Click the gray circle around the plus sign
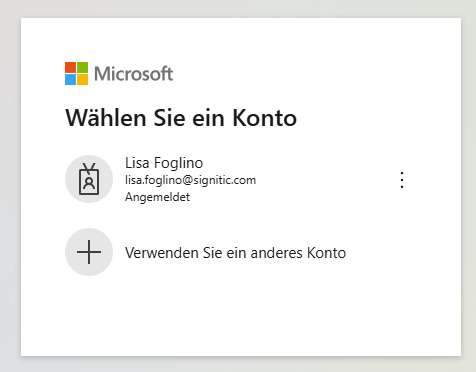Viewport: 476px width, 372px height. click(89, 252)
